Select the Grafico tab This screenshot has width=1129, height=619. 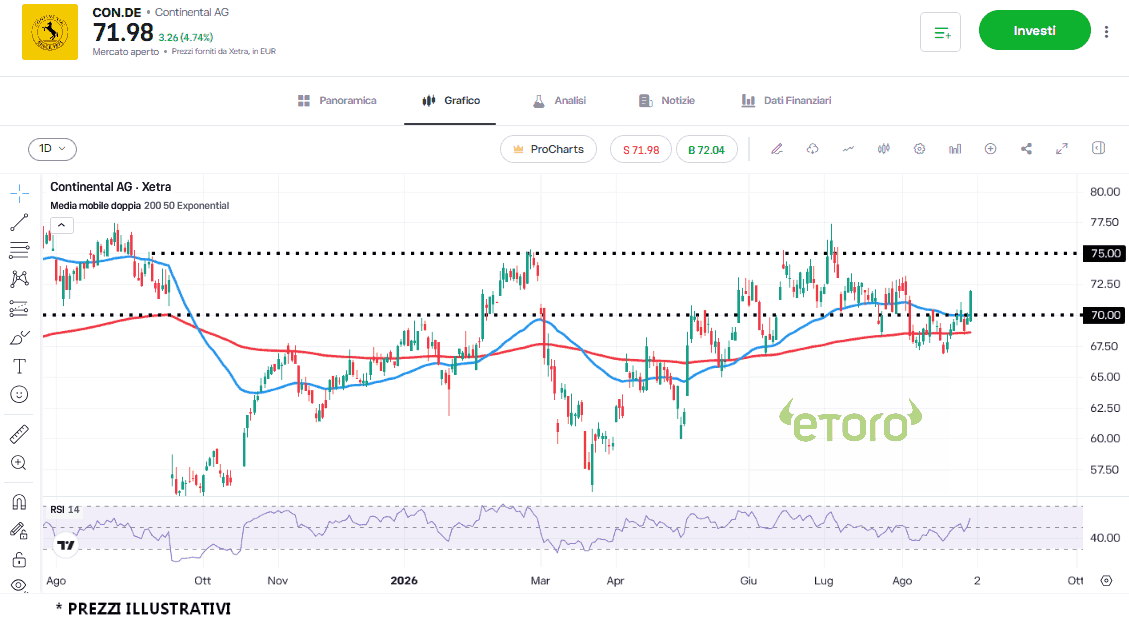(x=451, y=101)
